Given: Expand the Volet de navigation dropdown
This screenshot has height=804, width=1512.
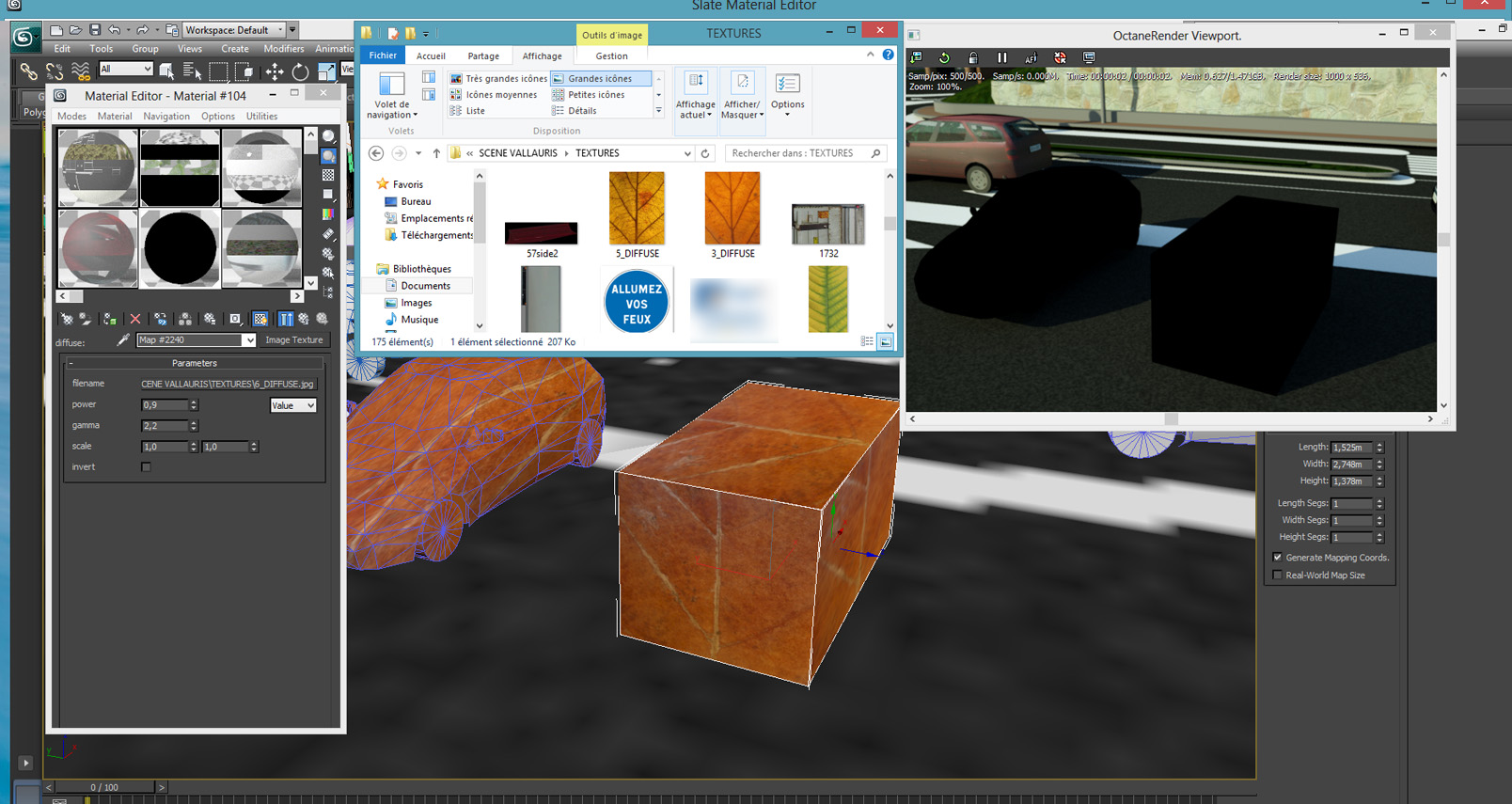Looking at the screenshot, I should click(x=392, y=97).
